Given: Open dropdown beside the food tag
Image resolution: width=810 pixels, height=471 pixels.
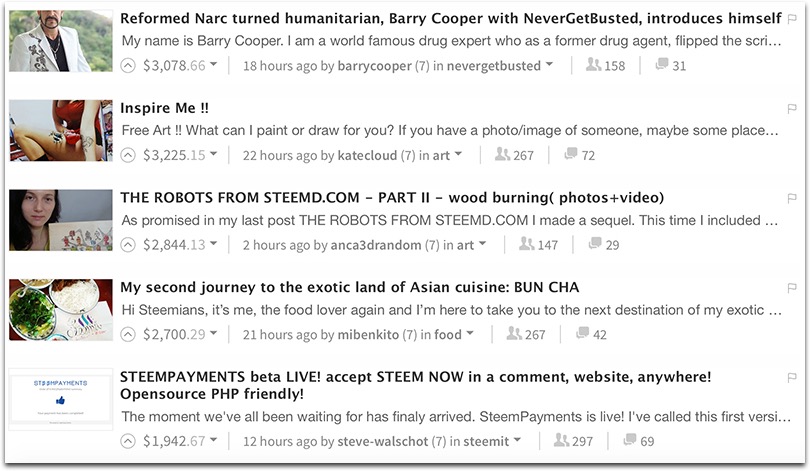Looking at the screenshot, I should (470, 333).
